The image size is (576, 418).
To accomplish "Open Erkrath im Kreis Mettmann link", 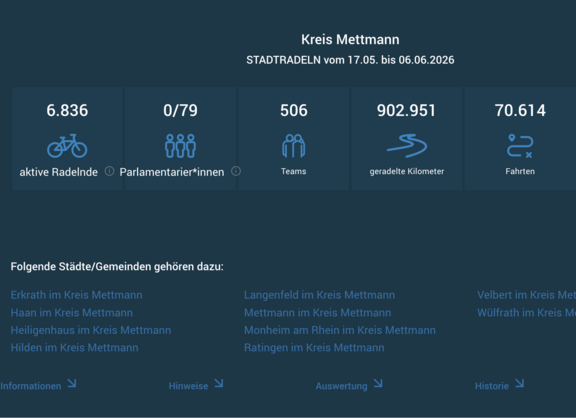I will tap(76, 295).
